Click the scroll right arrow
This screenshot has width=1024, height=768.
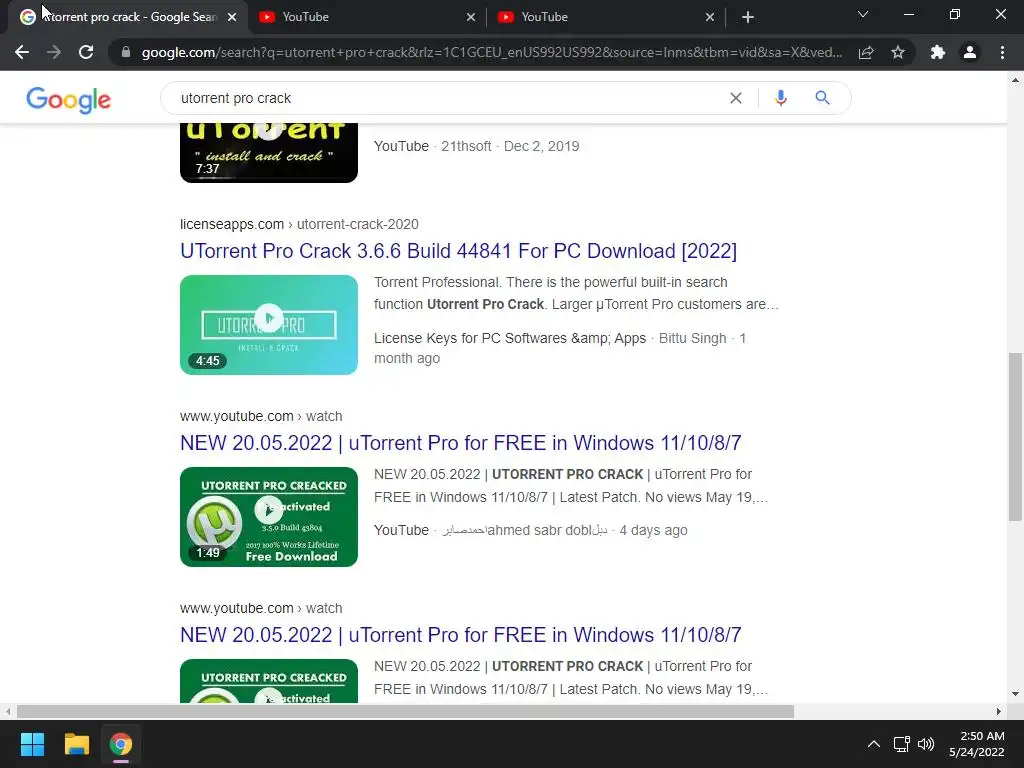(x=999, y=711)
